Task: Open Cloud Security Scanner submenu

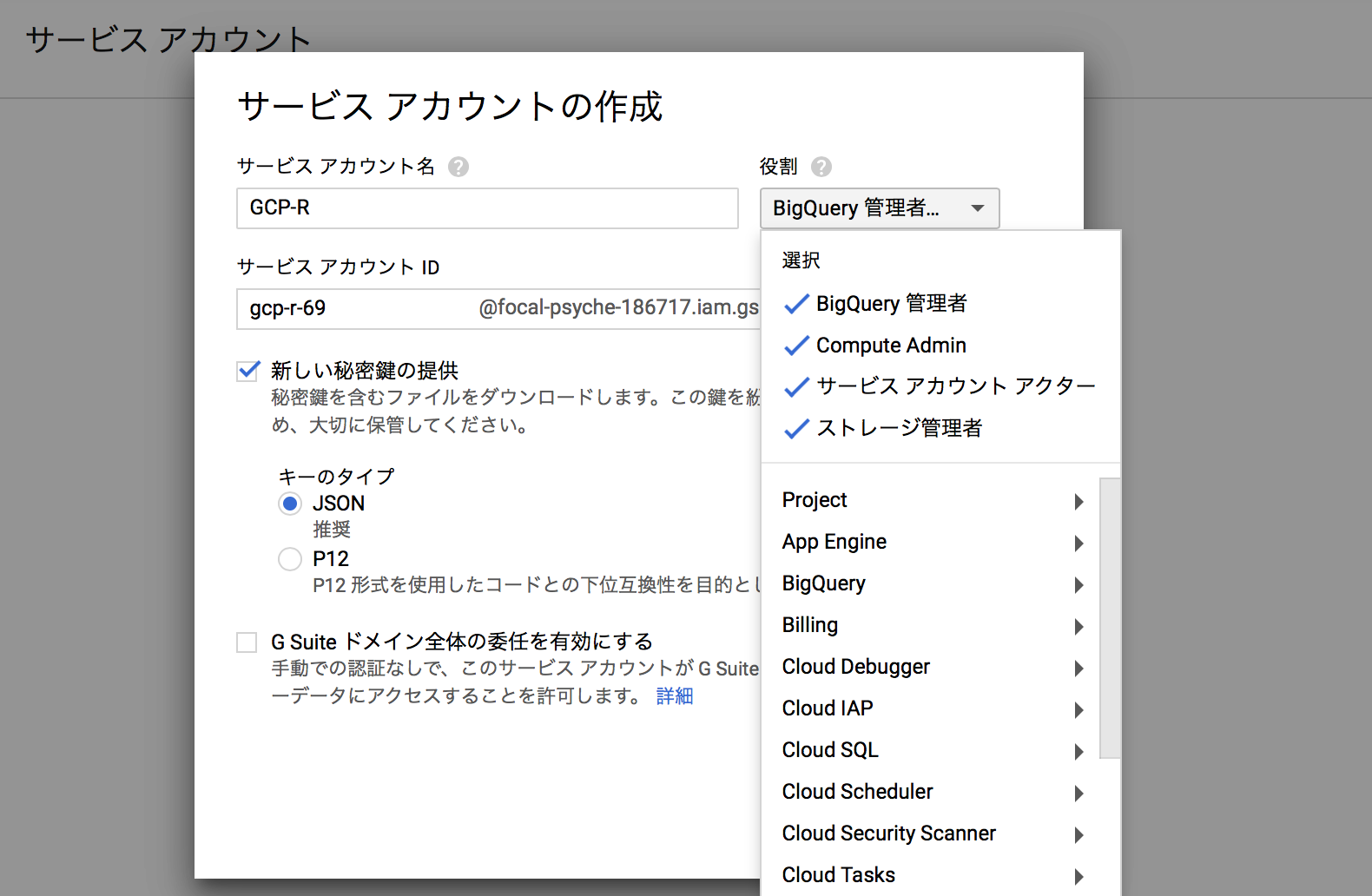Action: [931, 834]
